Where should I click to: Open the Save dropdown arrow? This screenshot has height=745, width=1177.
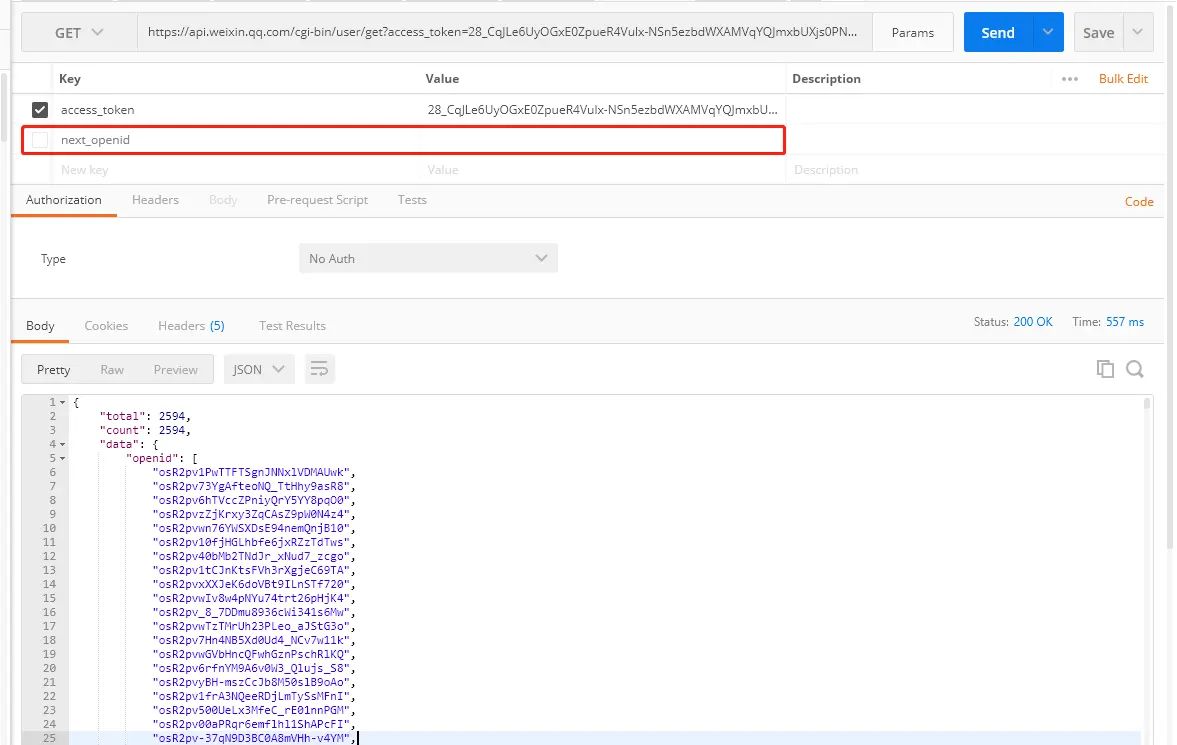click(x=1137, y=32)
